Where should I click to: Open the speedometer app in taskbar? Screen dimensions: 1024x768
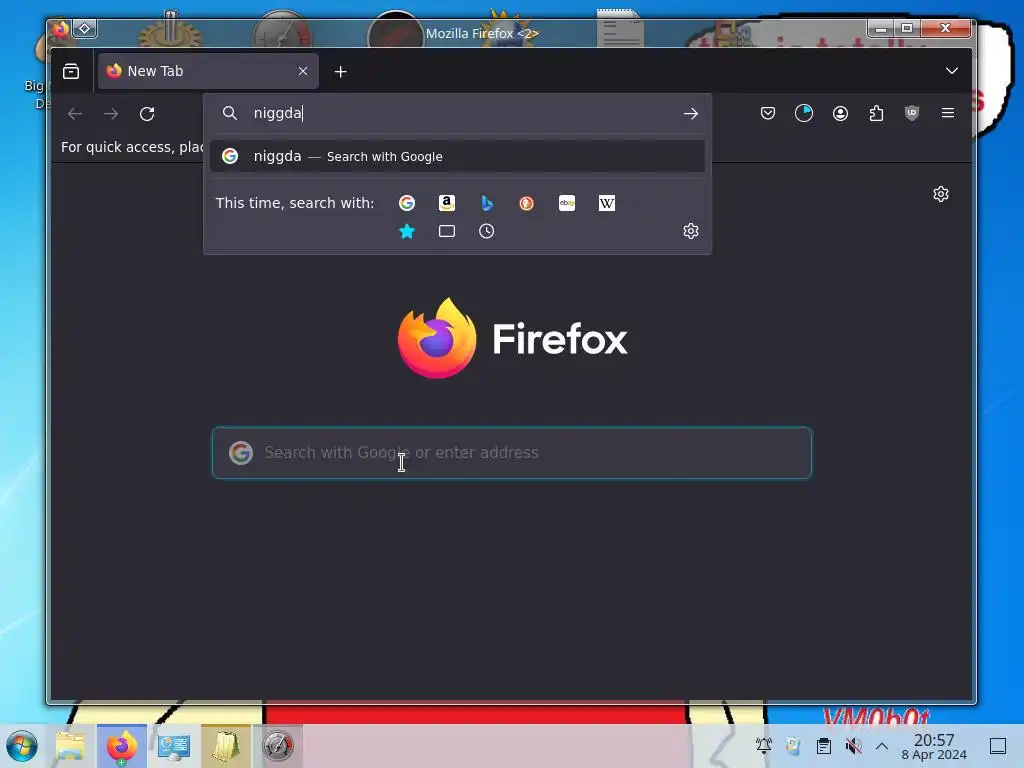[x=278, y=746]
